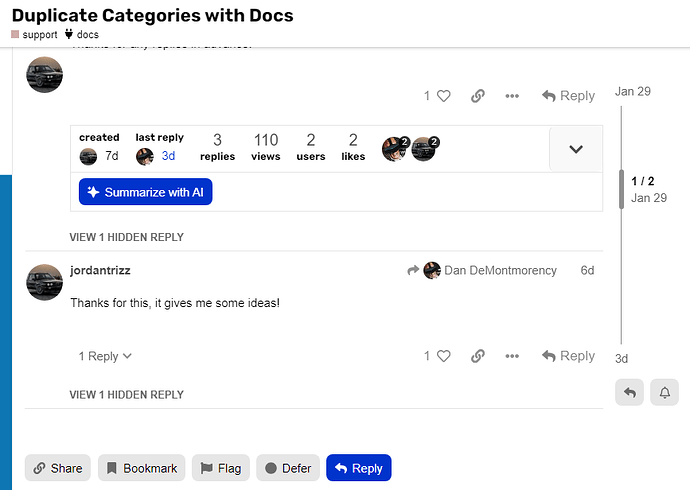The height and width of the screenshot is (490, 690).
Task: Bookmark this topic
Action: click(x=142, y=468)
